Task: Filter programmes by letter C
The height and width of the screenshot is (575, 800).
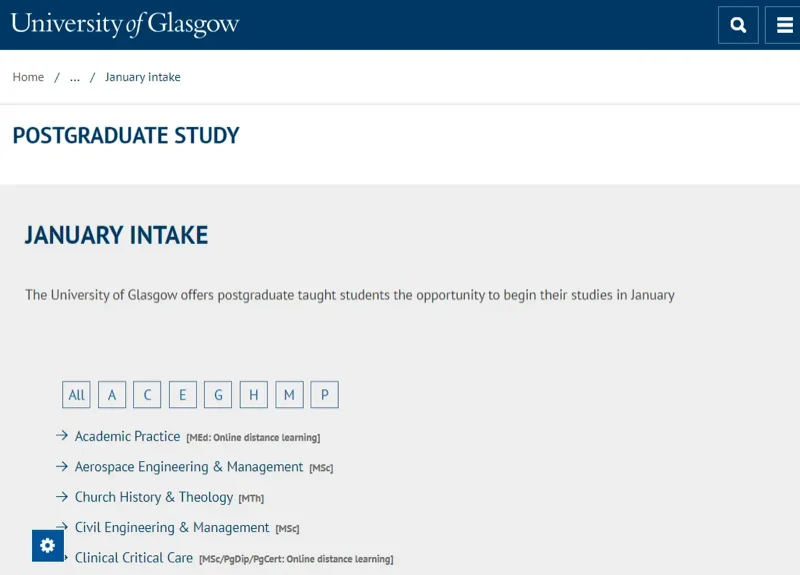Action: coord(147,394)
